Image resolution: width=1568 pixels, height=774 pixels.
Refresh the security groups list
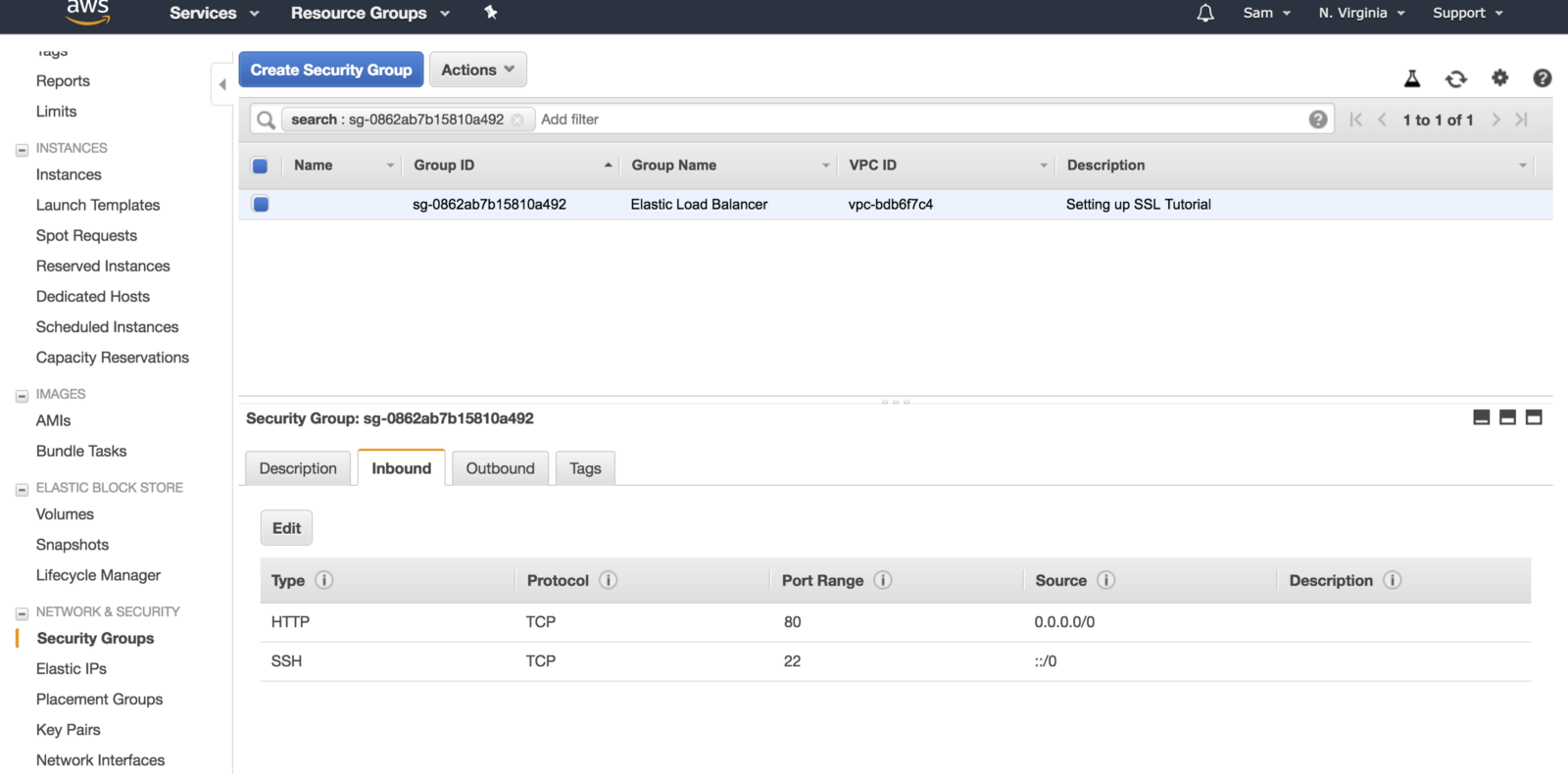coord(1456,78)
